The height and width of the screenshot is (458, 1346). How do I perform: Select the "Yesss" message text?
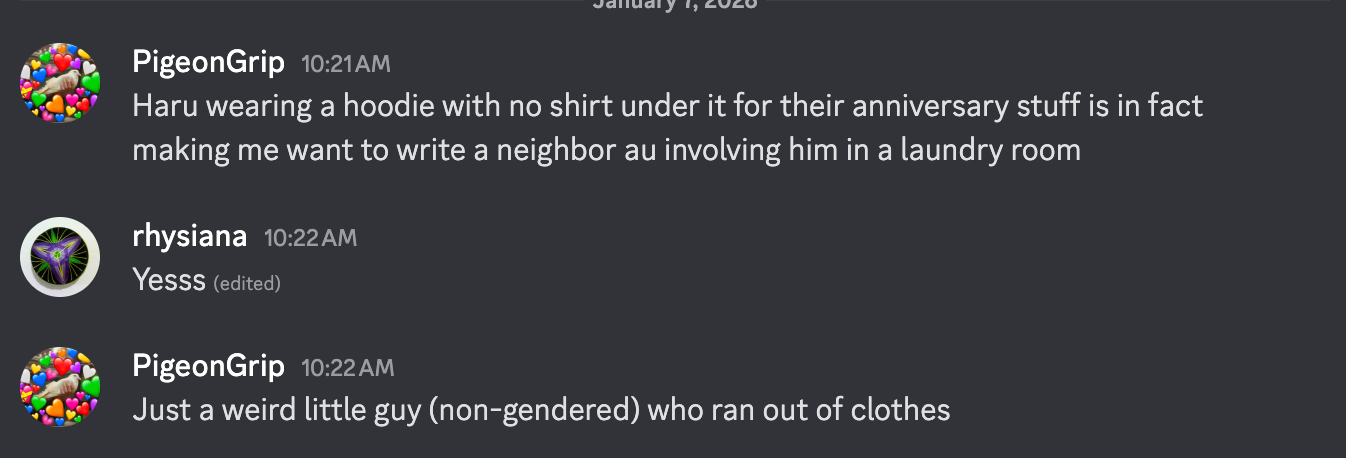pyautogui.click(x=169, y=281)
